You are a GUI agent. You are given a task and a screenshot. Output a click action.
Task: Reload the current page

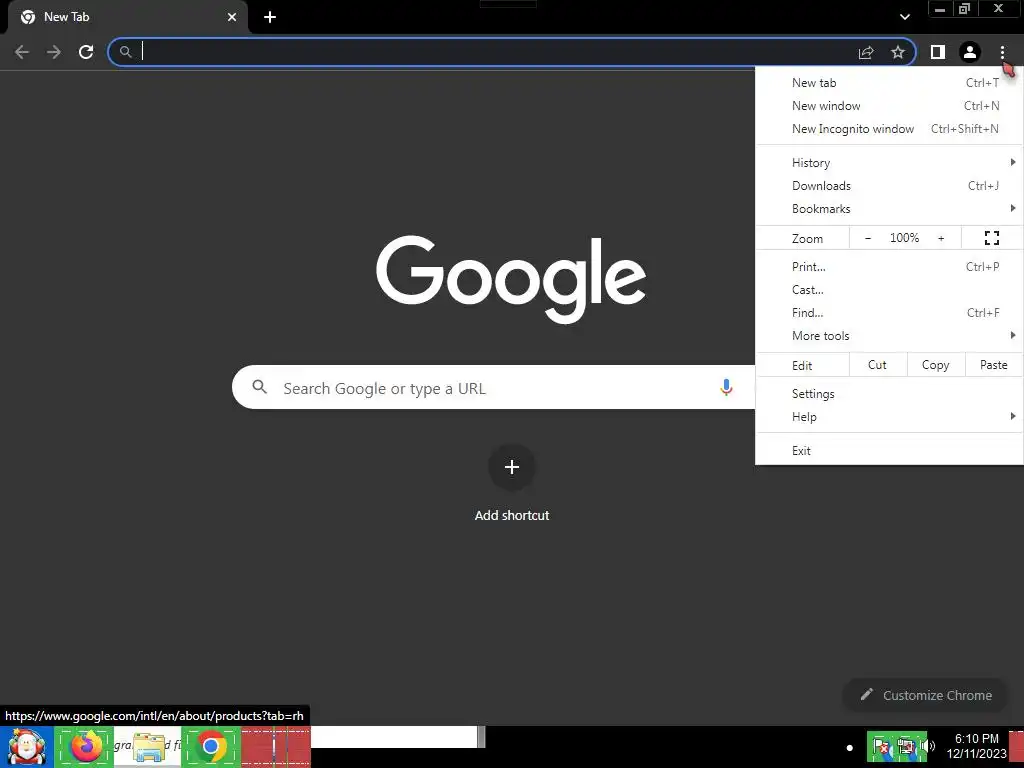point(86,52)
